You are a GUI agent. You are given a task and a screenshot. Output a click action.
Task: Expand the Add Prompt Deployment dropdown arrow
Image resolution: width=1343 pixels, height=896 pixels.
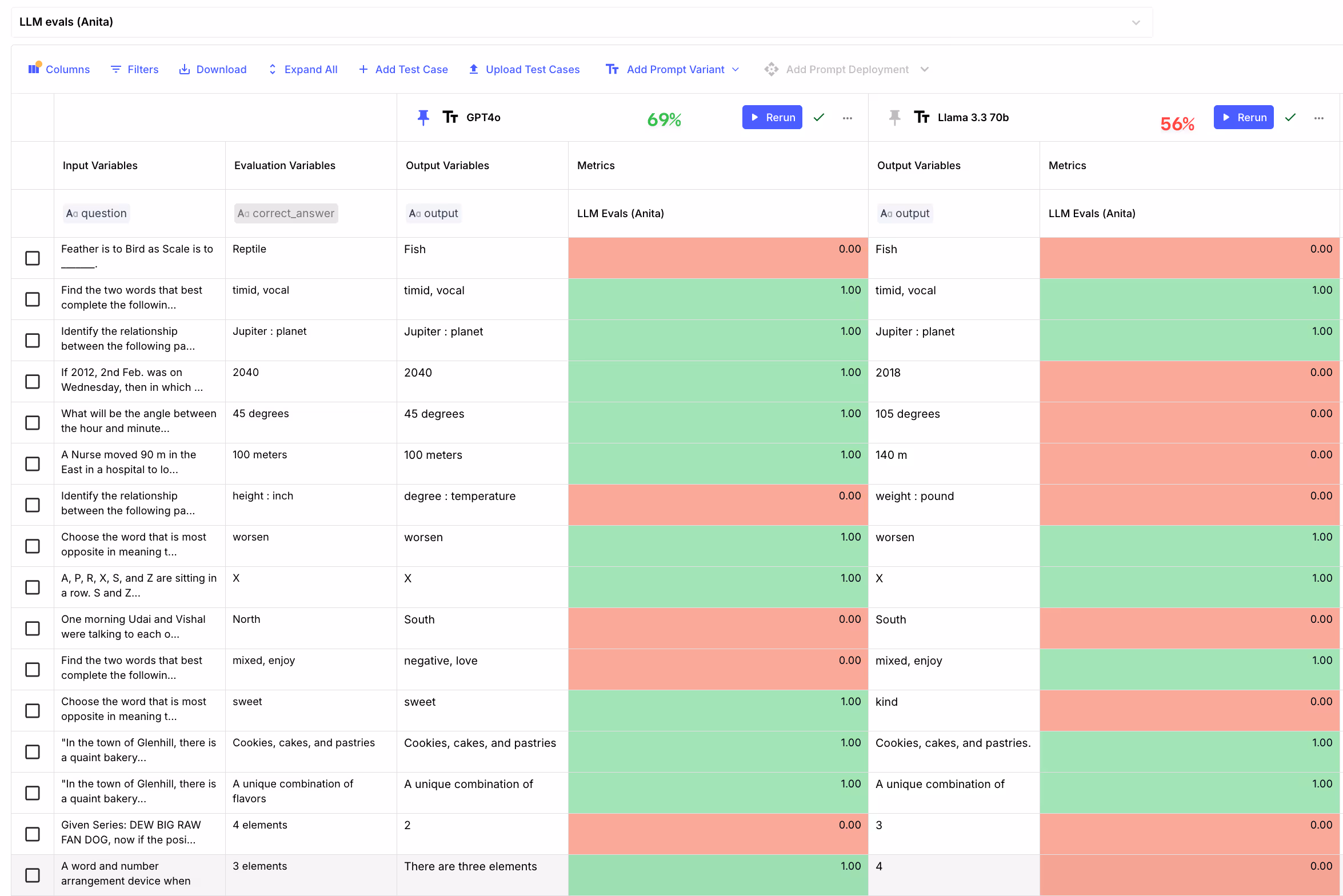[925, 69]
